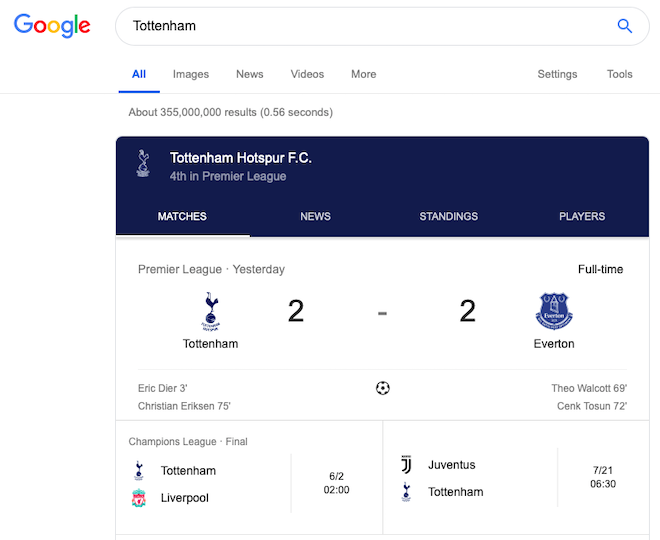Image resolution: width=660 pixels, height=540 pixels.
Task: Click Tottenham crest in Champions League fixture
Action: pyautogui.click(x=139, y=470)
